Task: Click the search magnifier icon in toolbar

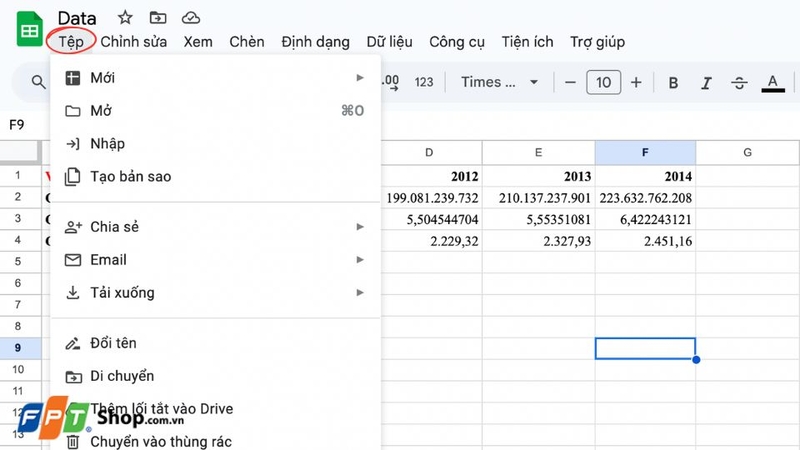Action: click(39, 82)
